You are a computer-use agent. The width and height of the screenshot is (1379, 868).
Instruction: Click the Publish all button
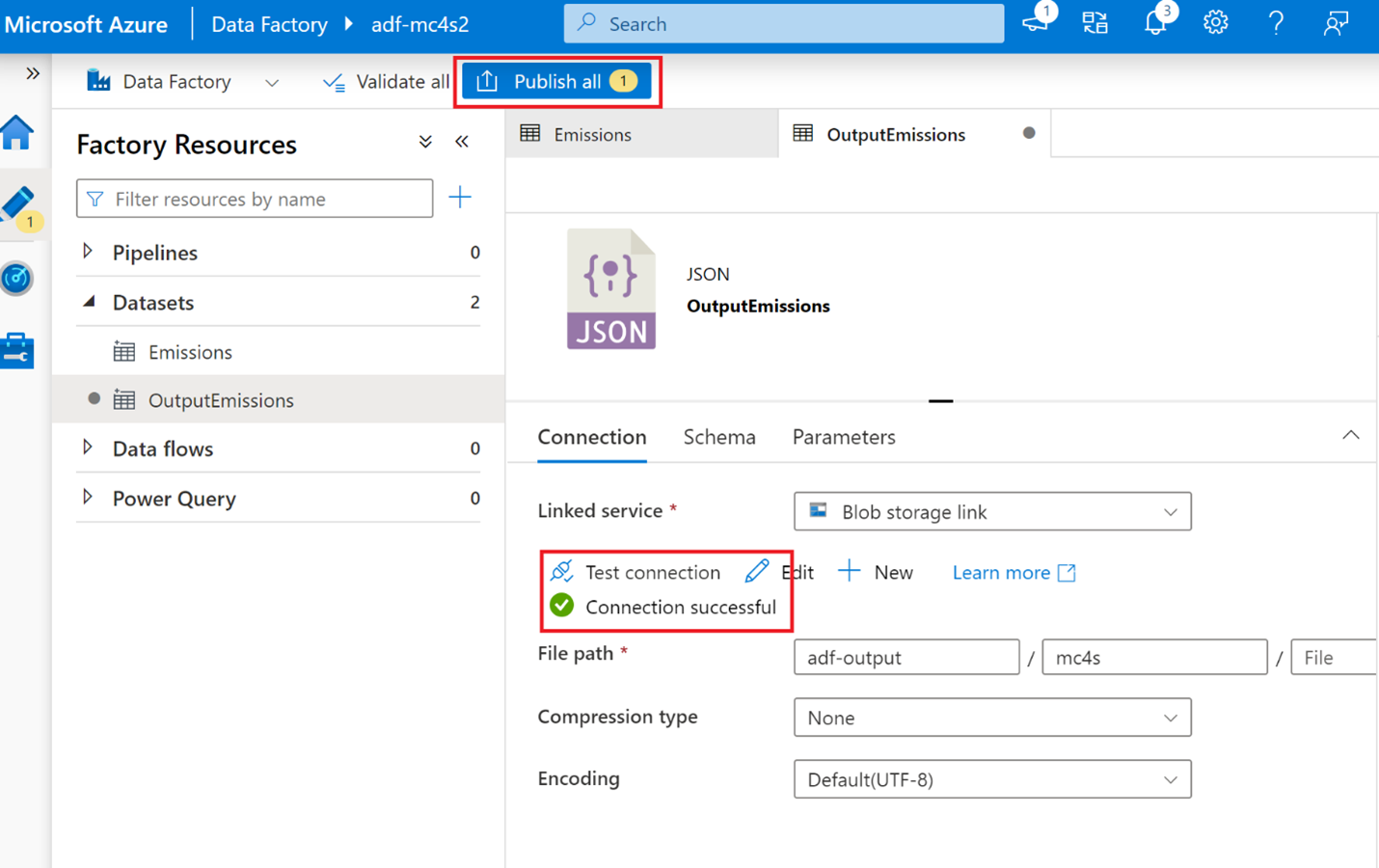tap(557, 81)
